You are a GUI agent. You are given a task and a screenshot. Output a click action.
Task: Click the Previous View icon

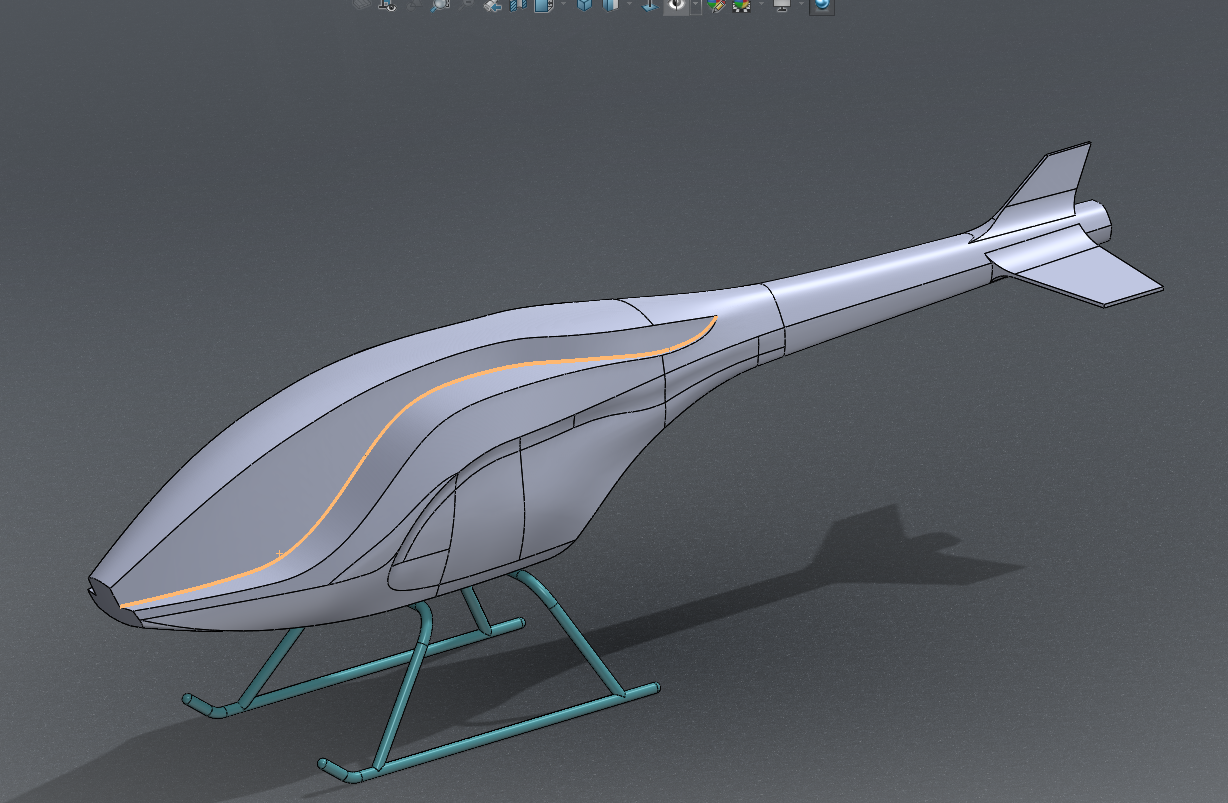click(x=492, y=5)
